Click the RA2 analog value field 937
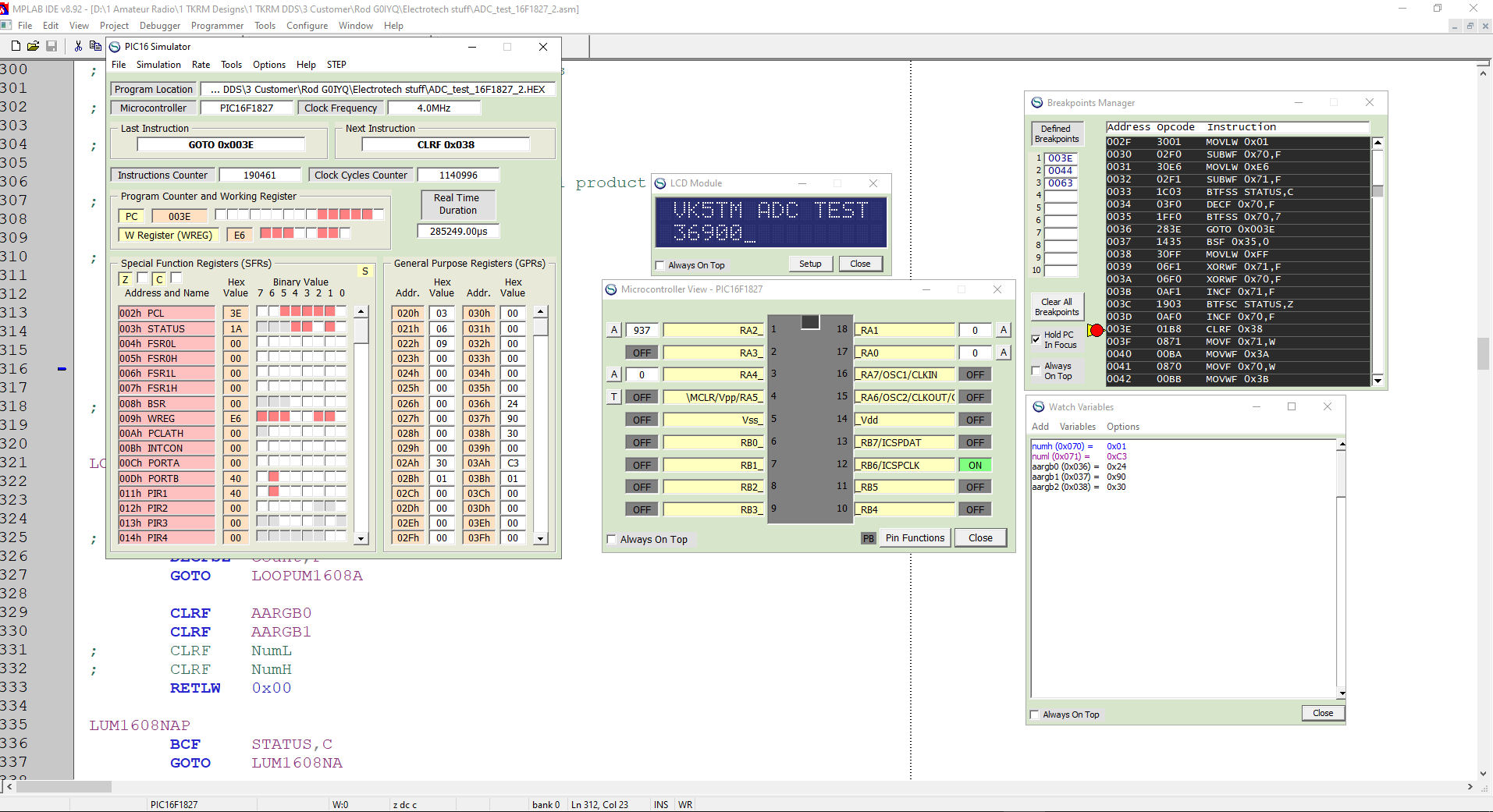The image size is (1493, 812). pos(642,330)
